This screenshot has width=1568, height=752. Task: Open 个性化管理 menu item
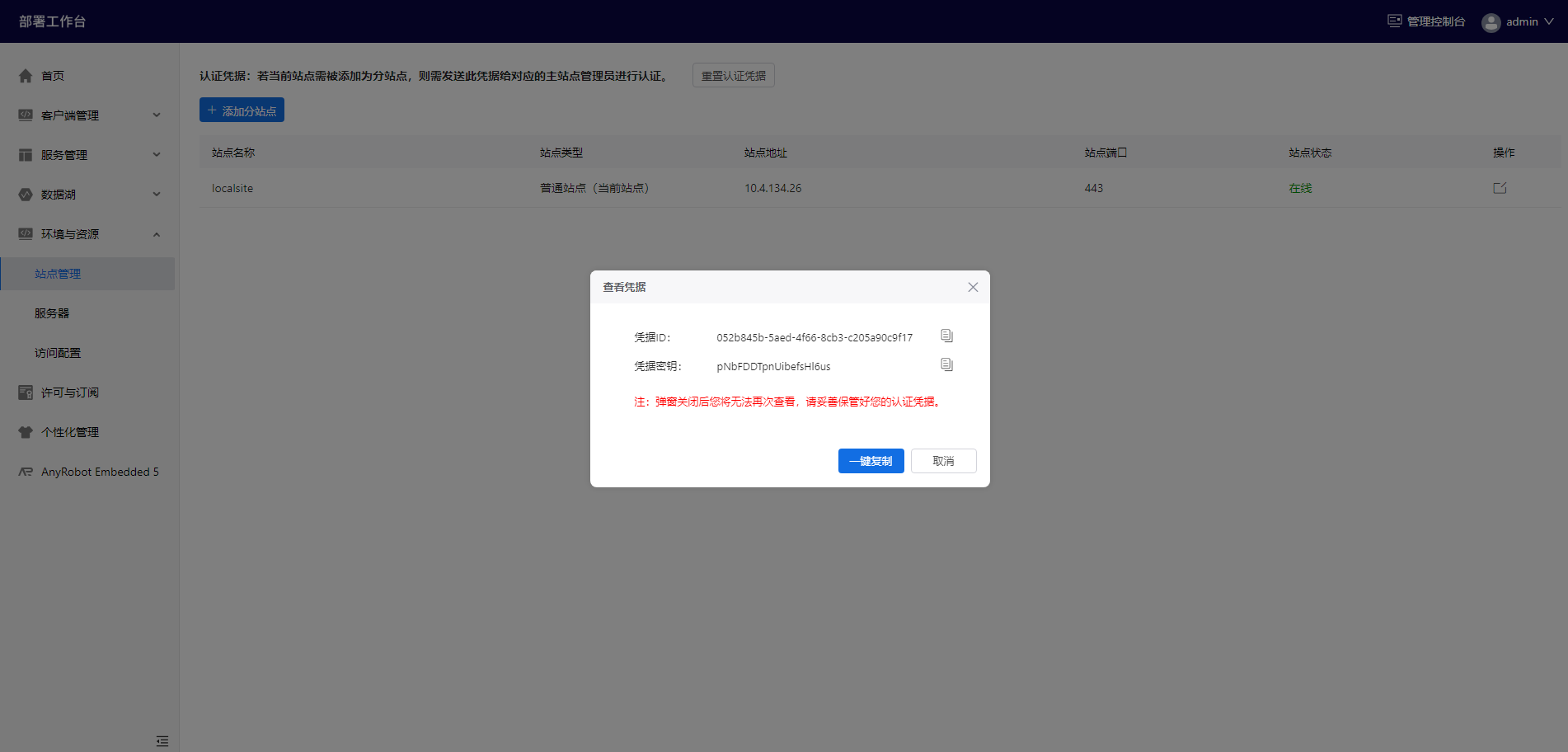click(x=70, y=432)
